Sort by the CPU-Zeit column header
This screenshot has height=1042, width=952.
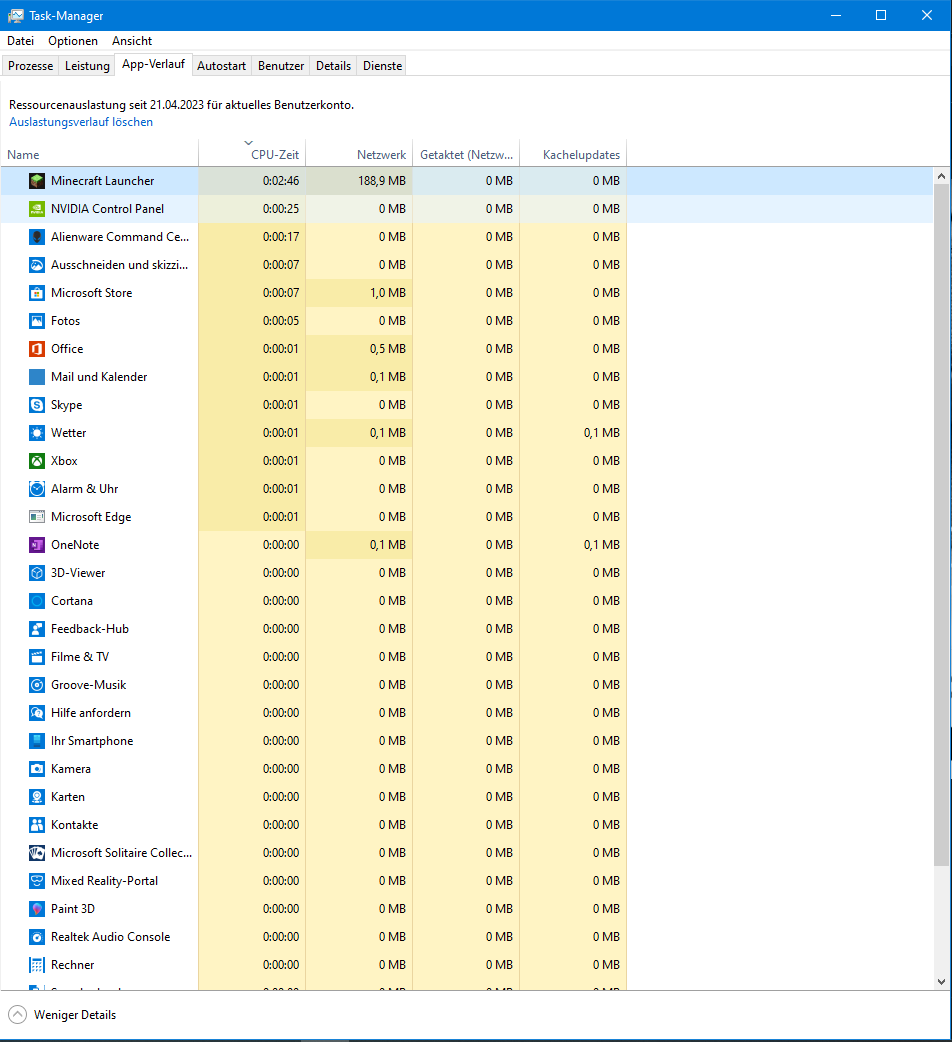[252, 154]
